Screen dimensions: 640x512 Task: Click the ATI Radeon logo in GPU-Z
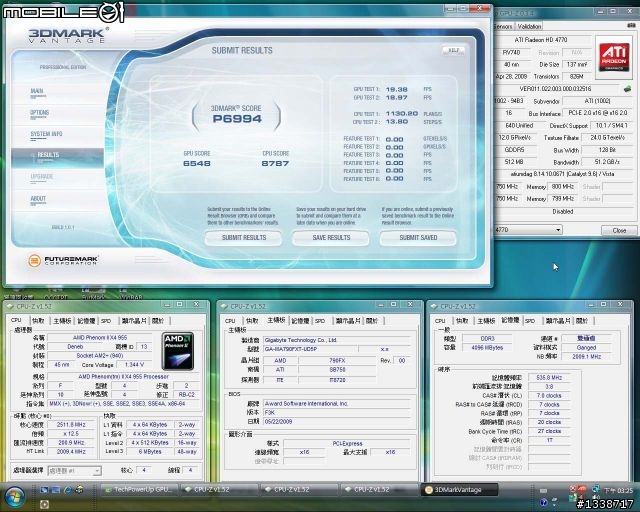pos(614,57)
